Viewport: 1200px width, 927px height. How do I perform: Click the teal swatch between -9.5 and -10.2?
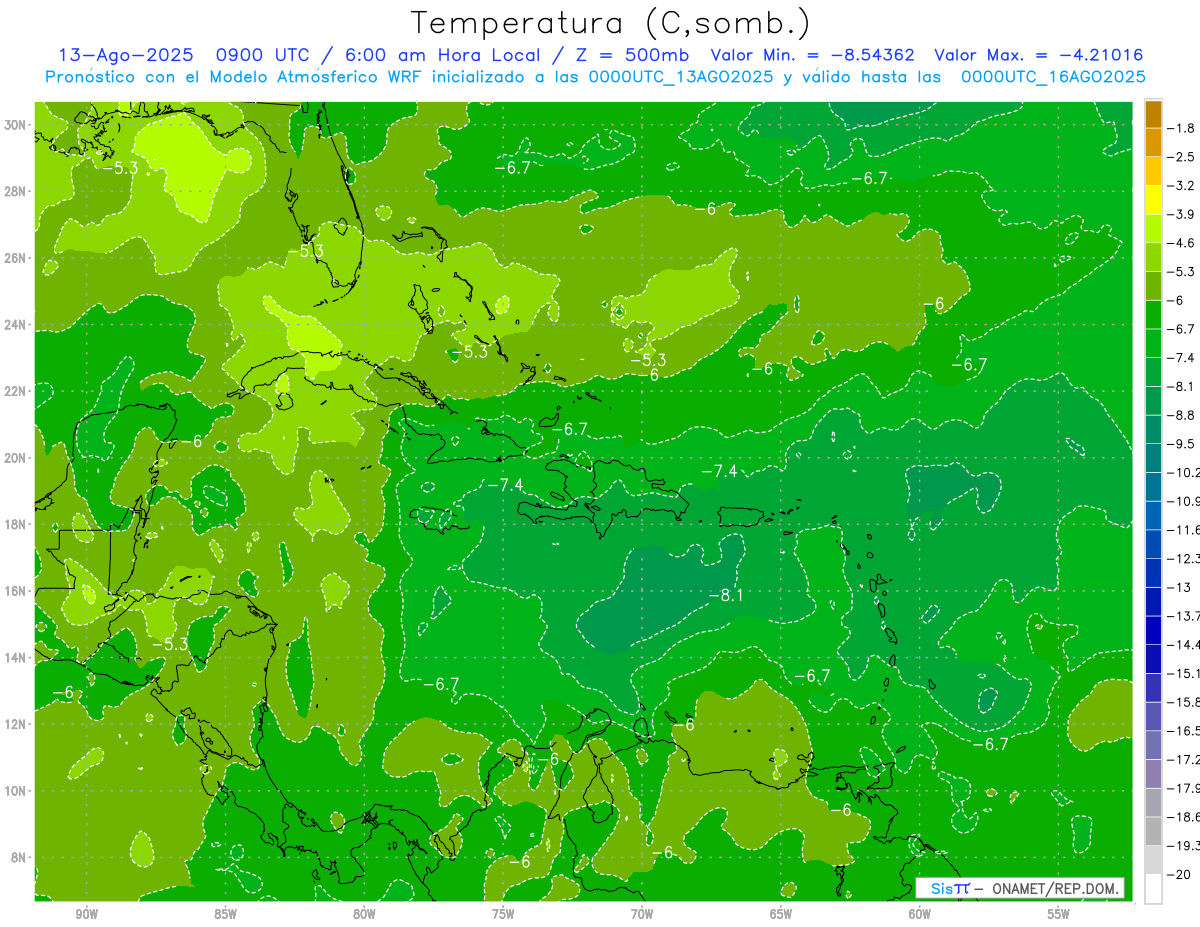[x=1153, y=457]
